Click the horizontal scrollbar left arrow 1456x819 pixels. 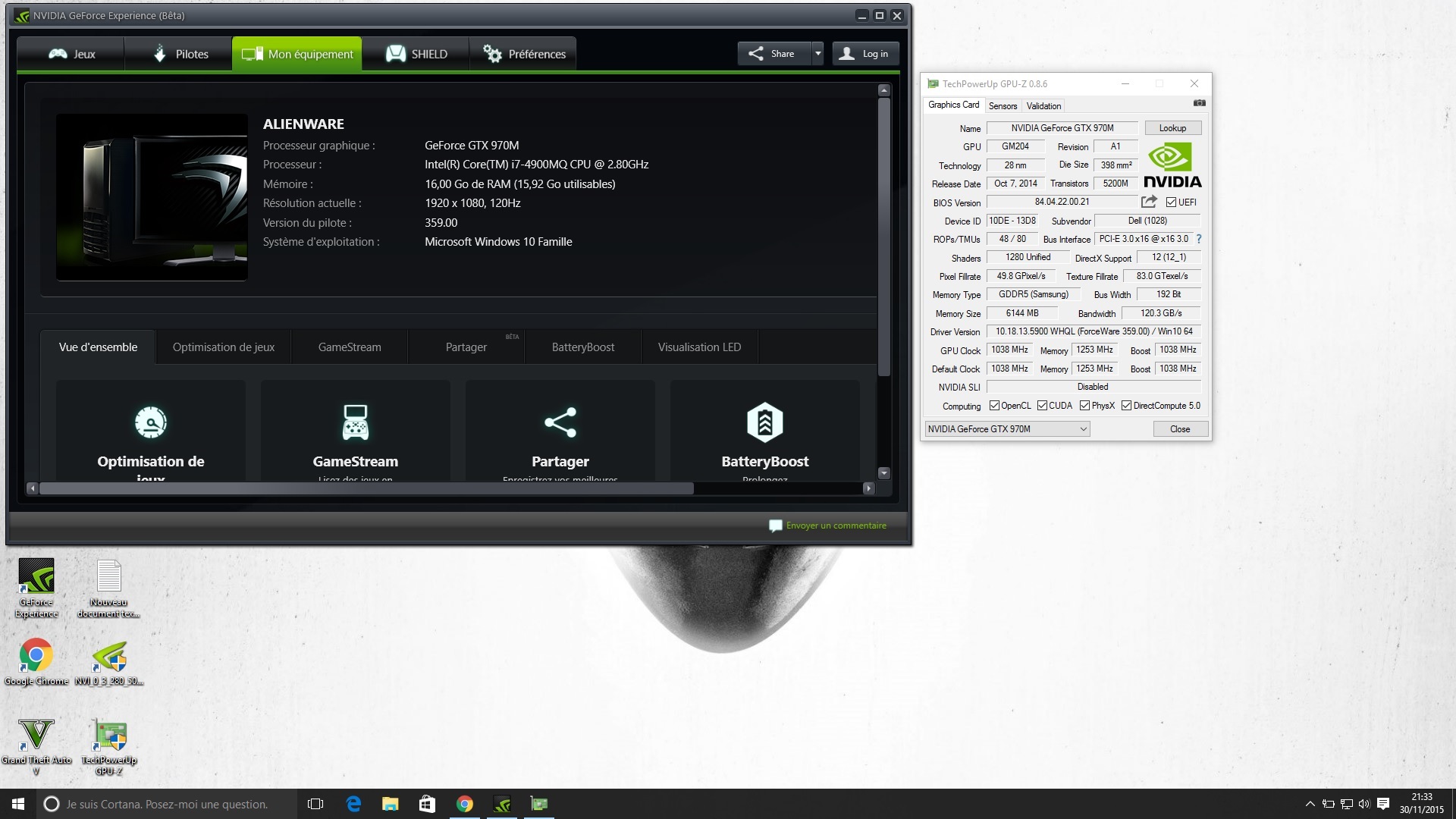32,488
